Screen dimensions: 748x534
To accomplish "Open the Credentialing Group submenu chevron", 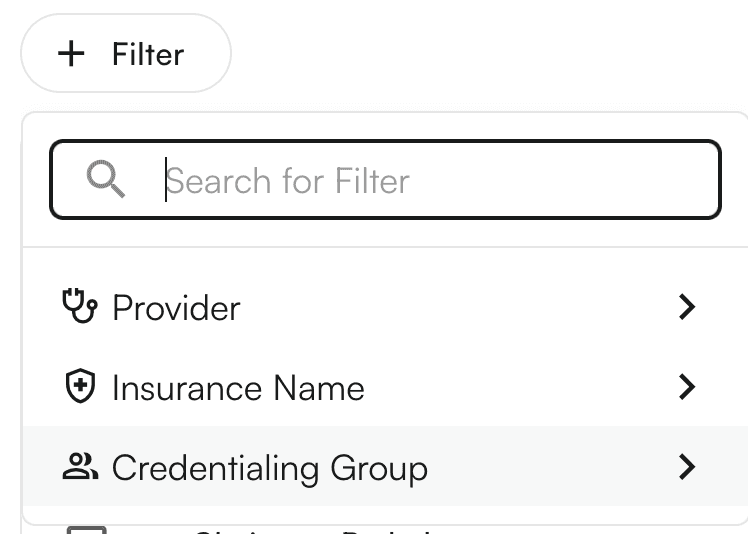I will tap(686, 467).
